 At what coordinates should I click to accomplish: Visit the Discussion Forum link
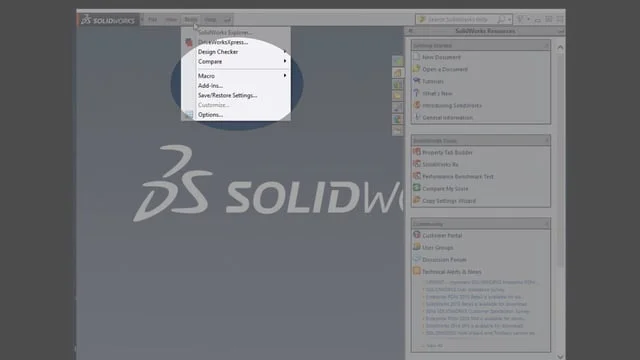444,260
